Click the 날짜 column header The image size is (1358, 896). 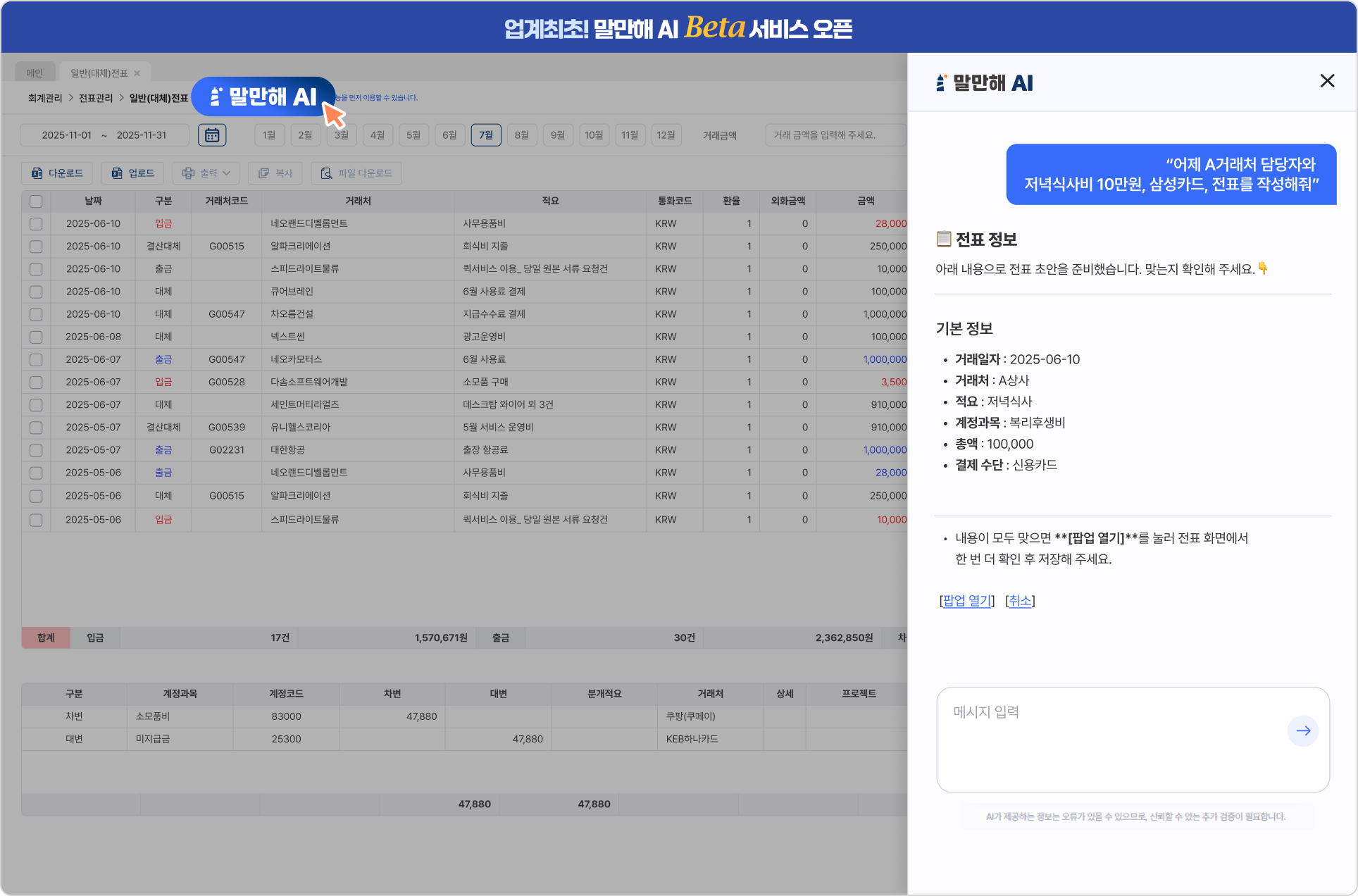pyautogui.click(x=93, y=201)
